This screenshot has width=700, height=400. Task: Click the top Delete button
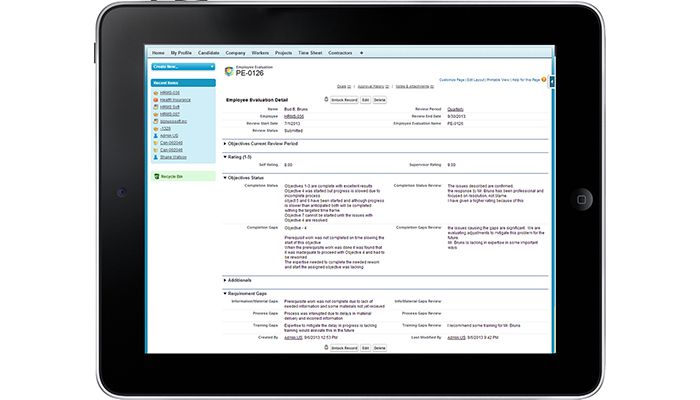pos(379,100)
